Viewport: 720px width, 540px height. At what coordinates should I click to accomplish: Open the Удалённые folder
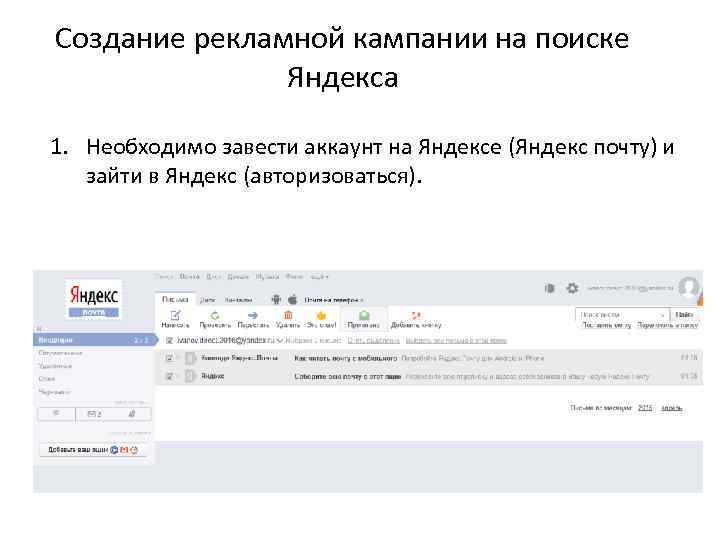(55, 366)
